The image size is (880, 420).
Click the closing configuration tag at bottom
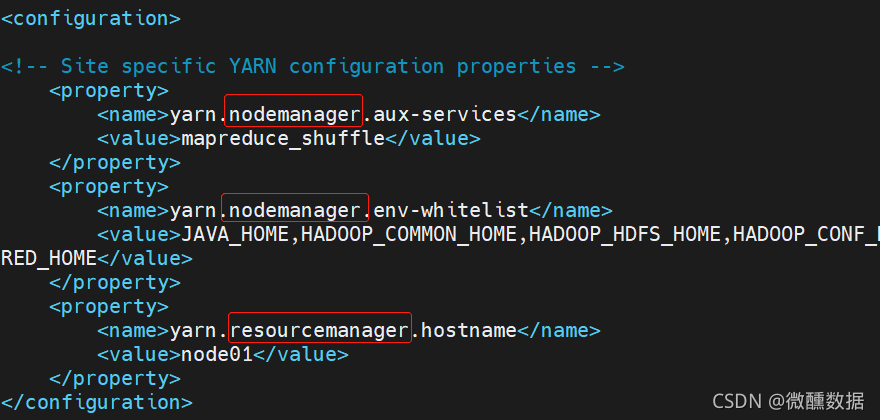(x=97, y=403)
